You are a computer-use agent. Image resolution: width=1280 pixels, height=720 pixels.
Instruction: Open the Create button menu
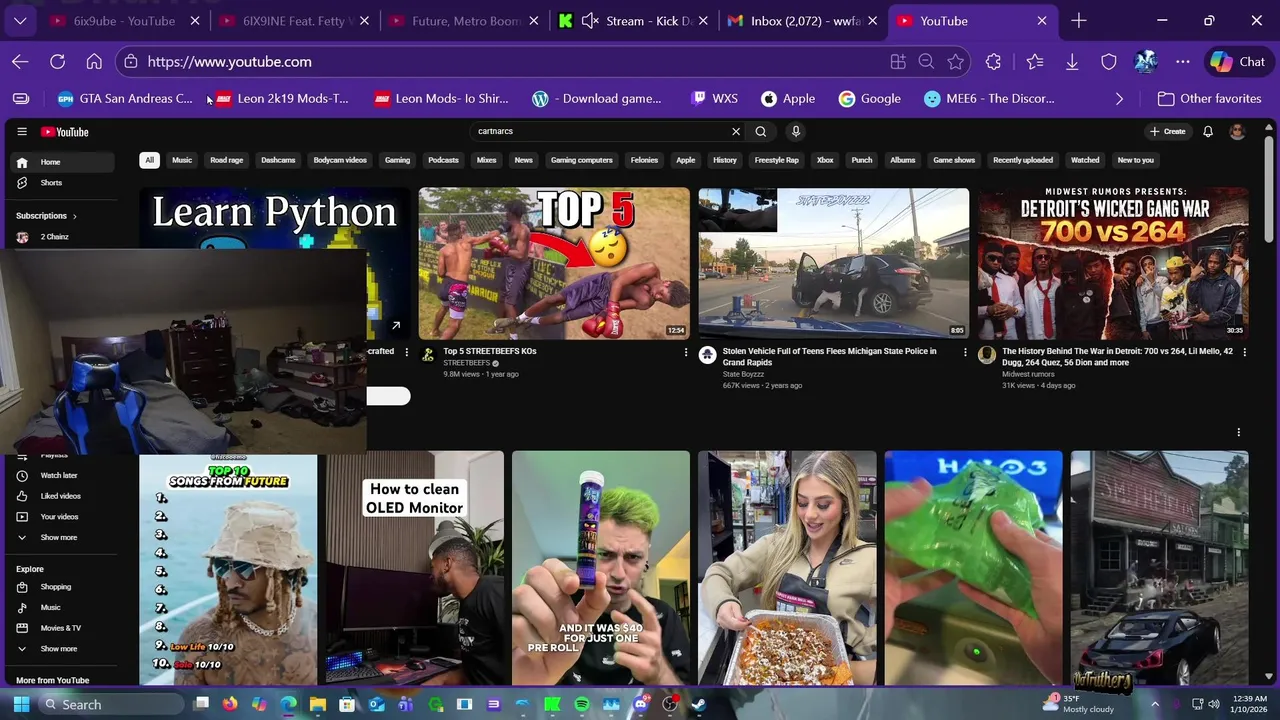[1168, 132]
